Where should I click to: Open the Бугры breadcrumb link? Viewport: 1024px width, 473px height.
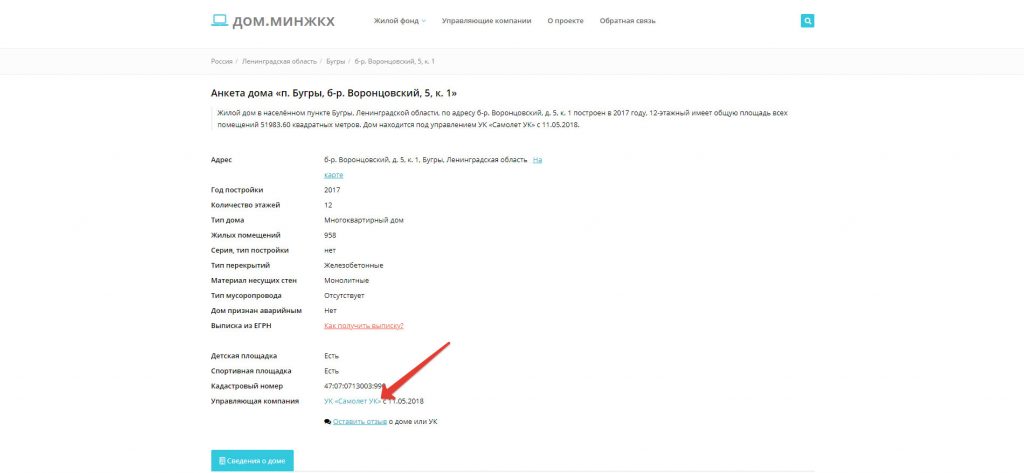click(x=336, y=61)
